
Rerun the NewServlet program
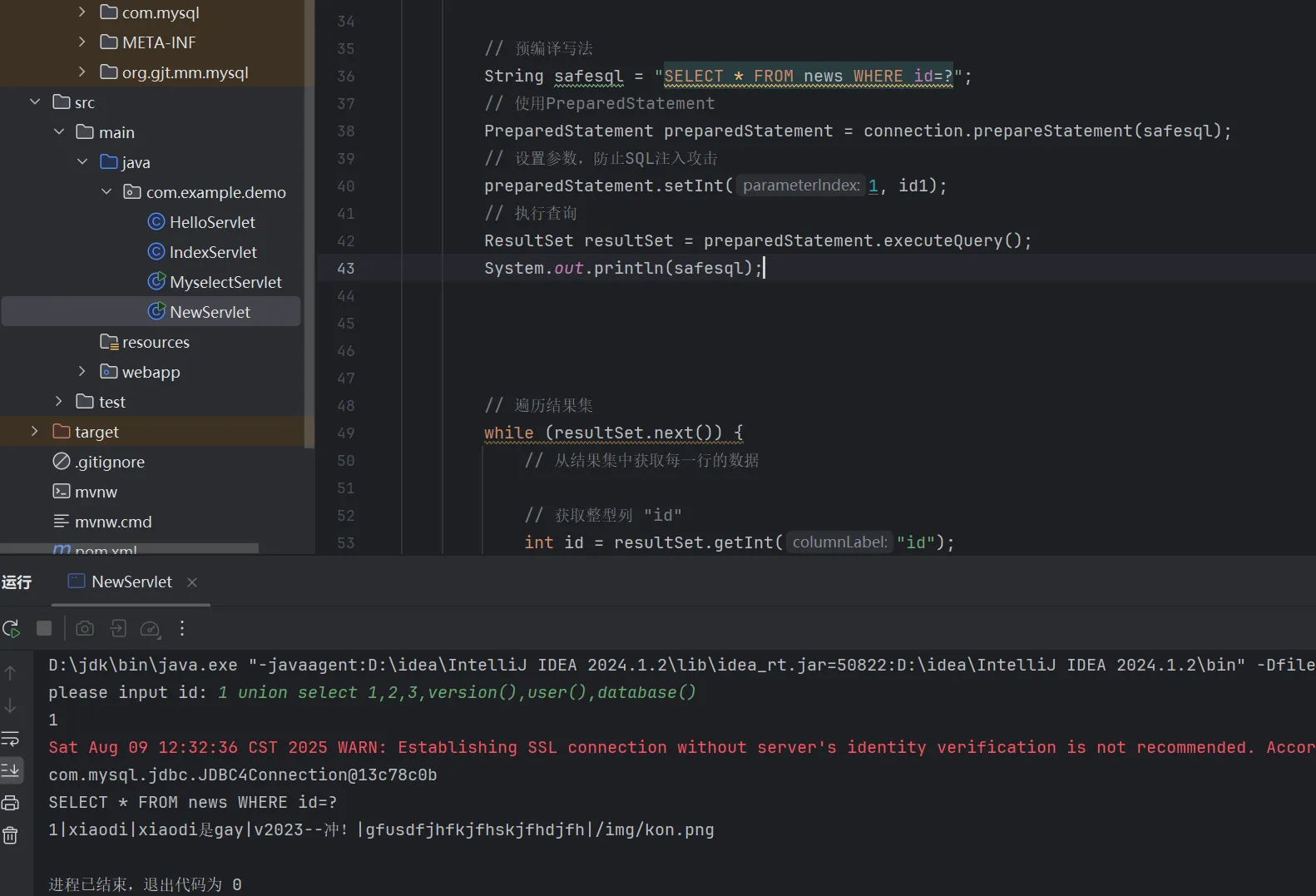tap(12, 629)
